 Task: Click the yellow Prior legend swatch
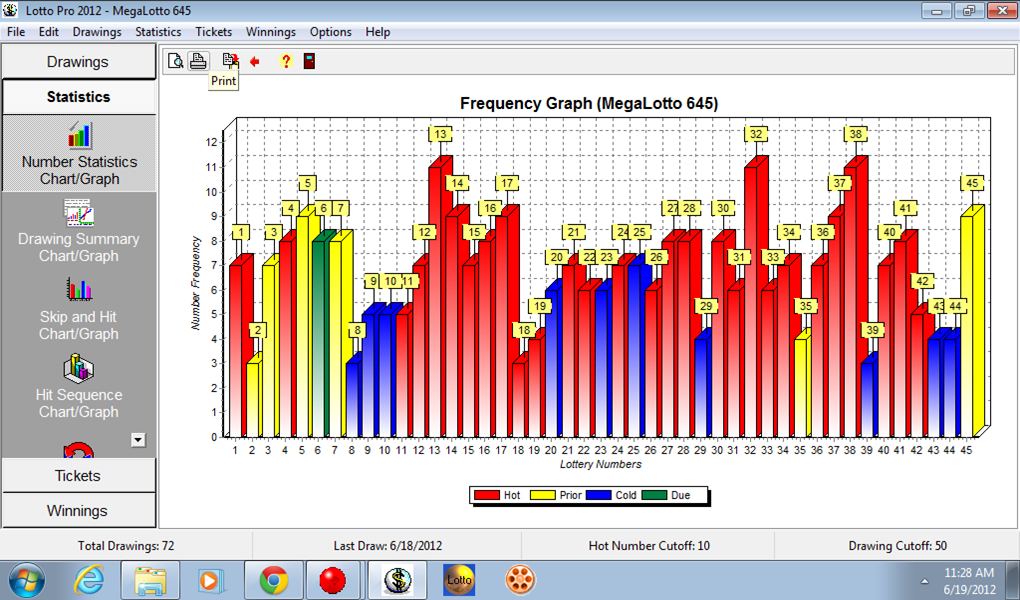tap(543, 495)
